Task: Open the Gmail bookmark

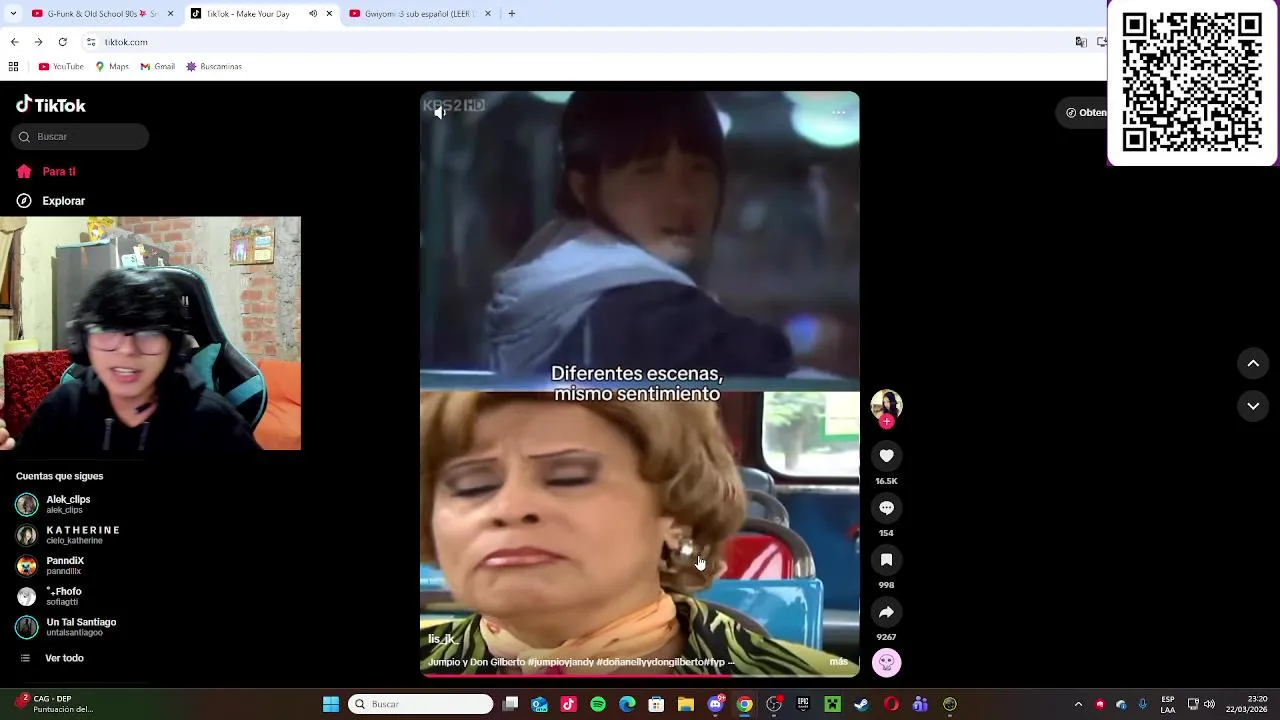Action: coord(158,67)
